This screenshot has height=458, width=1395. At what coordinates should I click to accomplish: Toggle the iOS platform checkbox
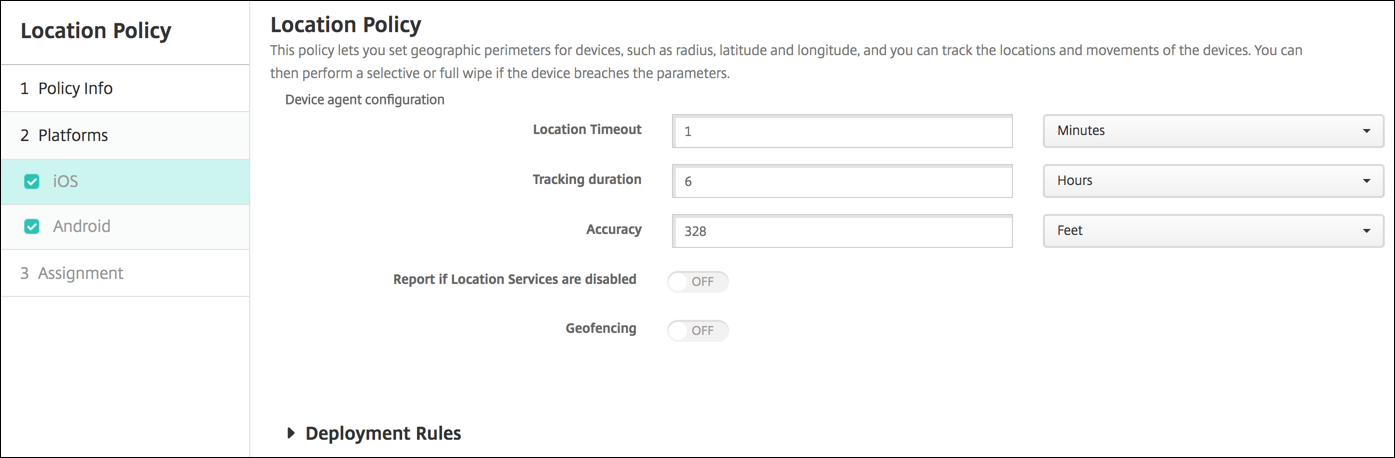pyautogui.click(x=31, y=182)
